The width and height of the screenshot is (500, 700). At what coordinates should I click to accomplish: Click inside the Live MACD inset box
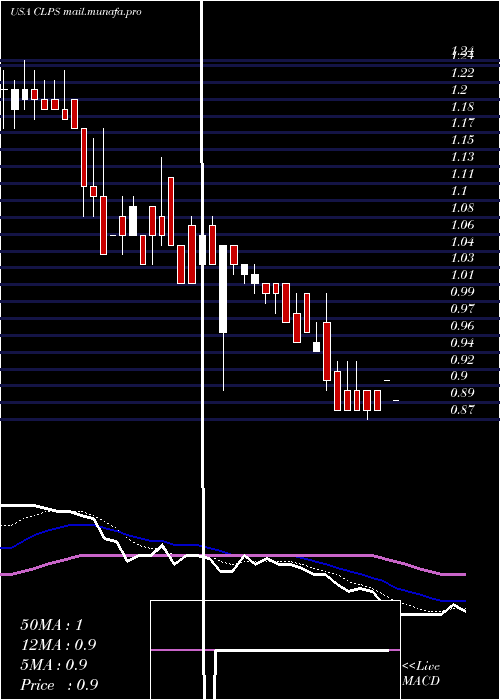pyautogui.click(x=275, y=650)
